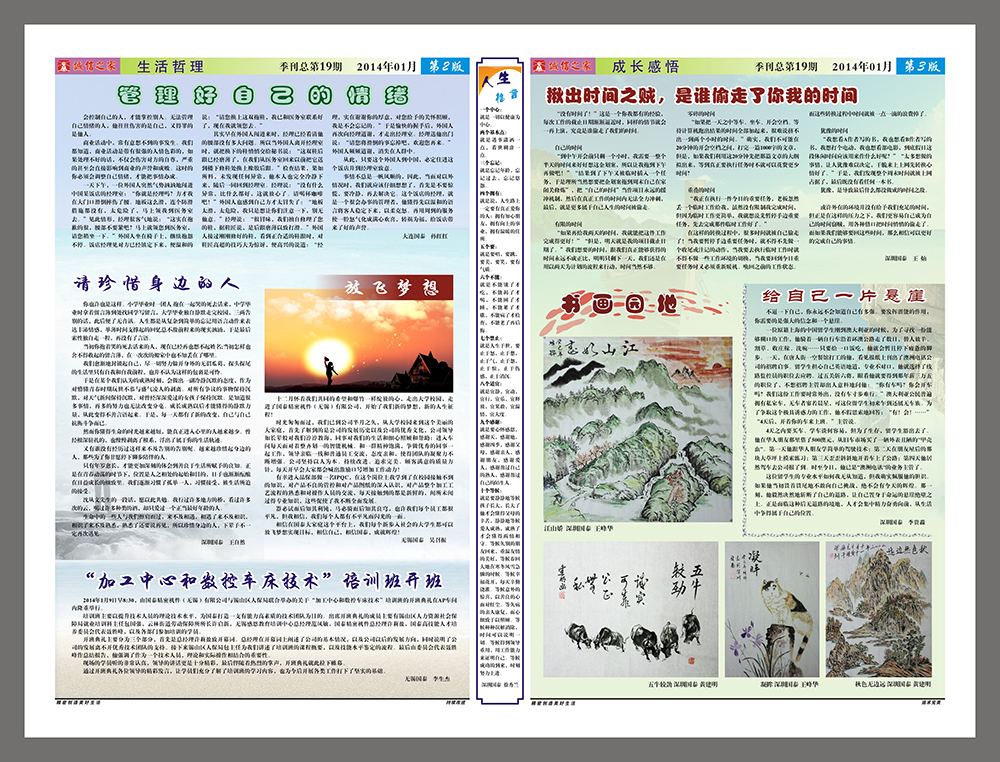1000x762 pixels.
Task: Click the caption 秋色无边远 深圳国泰 黄建明
Action: click(x=893, y=684)
